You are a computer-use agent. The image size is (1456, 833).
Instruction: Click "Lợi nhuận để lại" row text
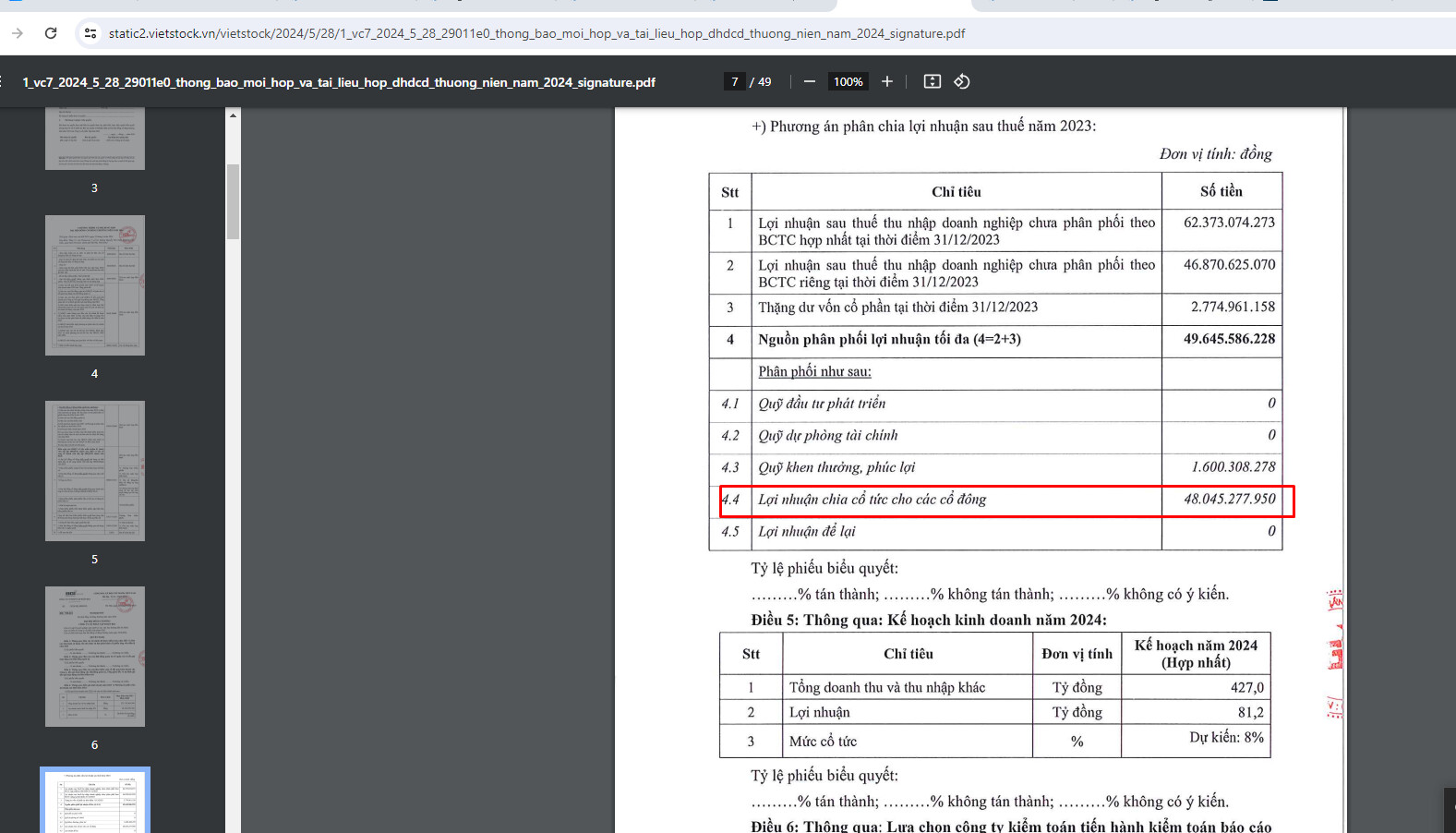[x=807, y=531]
